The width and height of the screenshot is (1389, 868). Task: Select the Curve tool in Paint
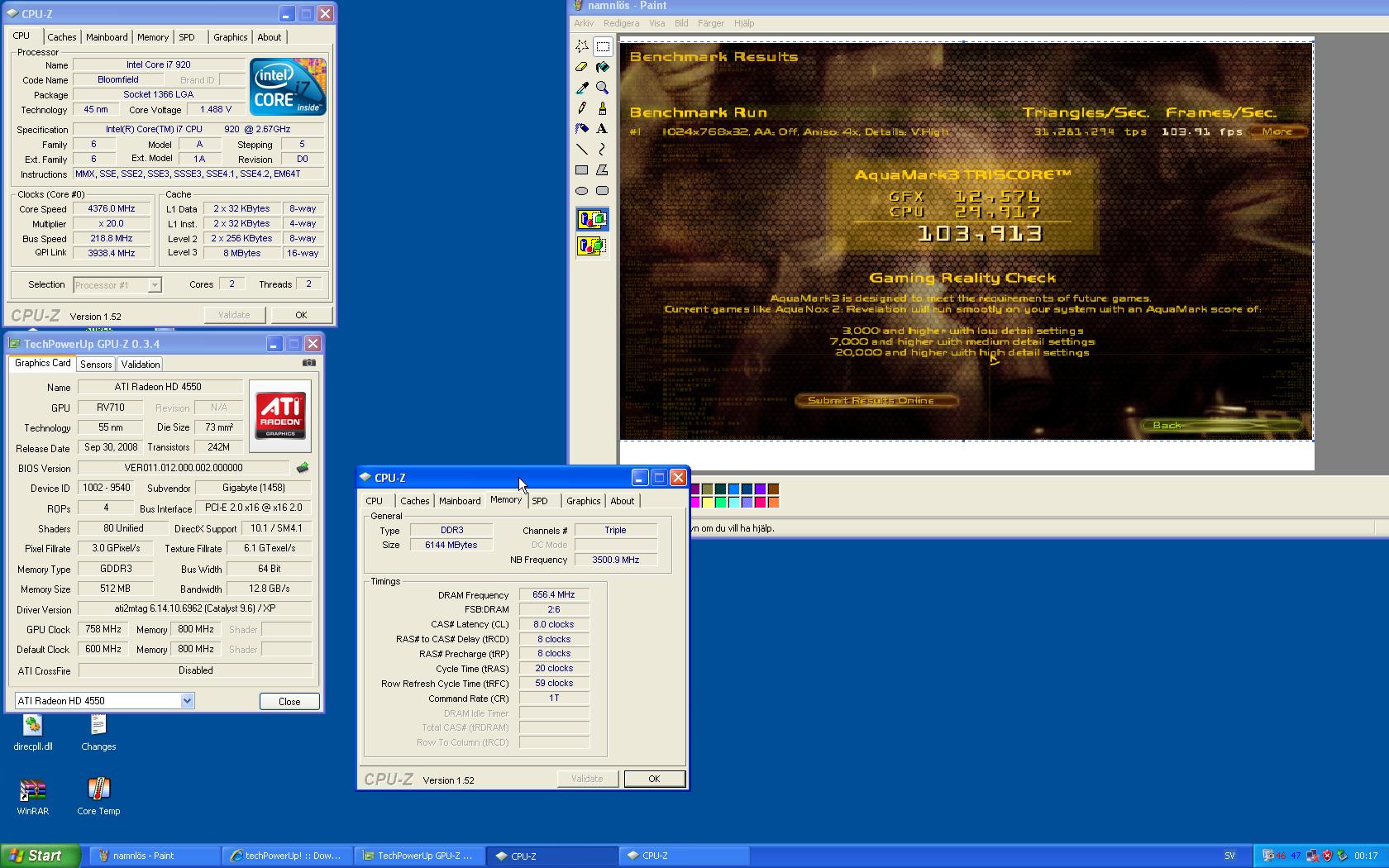tap(603, 150)
